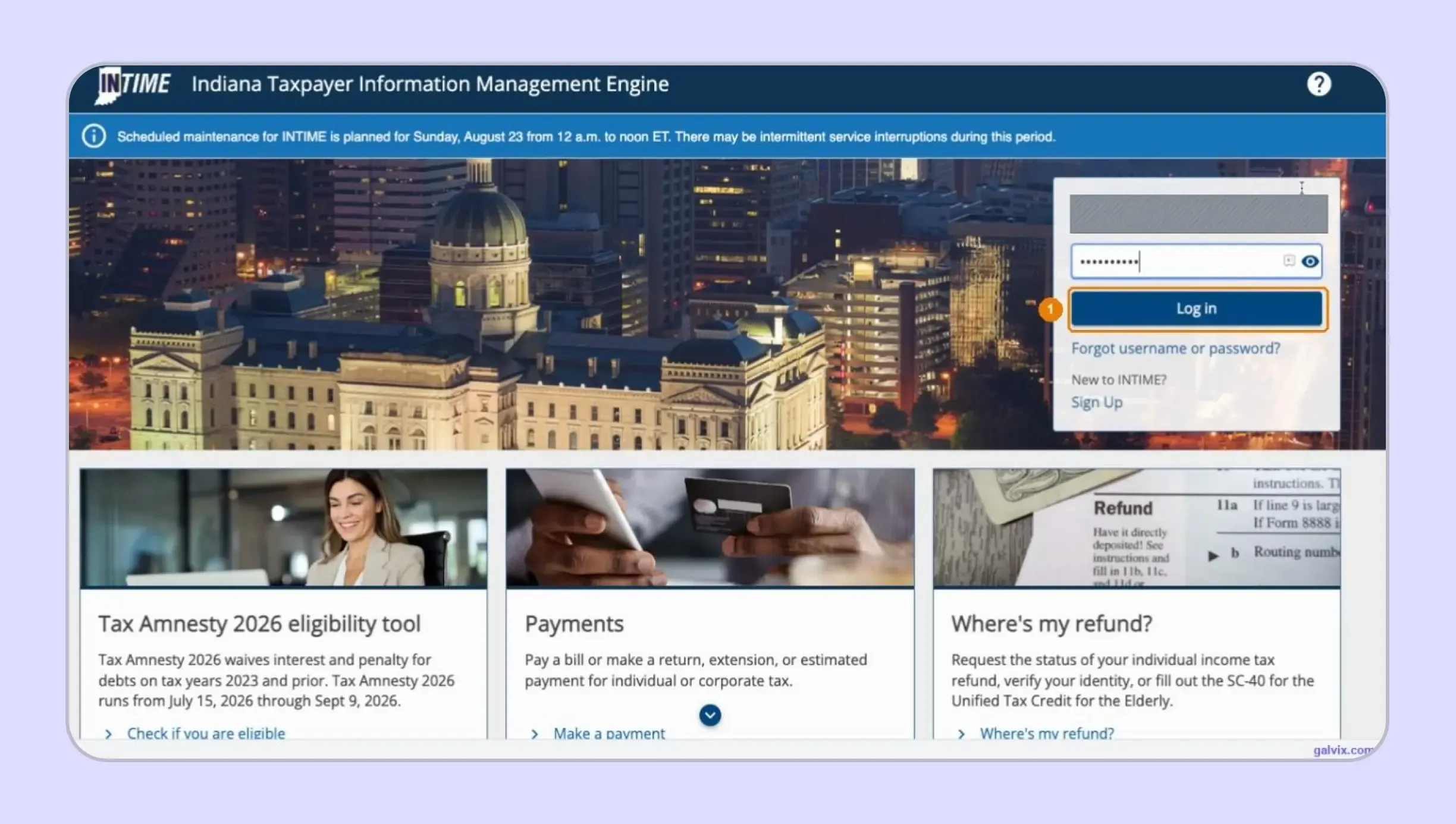
Task: Open Check if you are eligible link
Action: 206,733
